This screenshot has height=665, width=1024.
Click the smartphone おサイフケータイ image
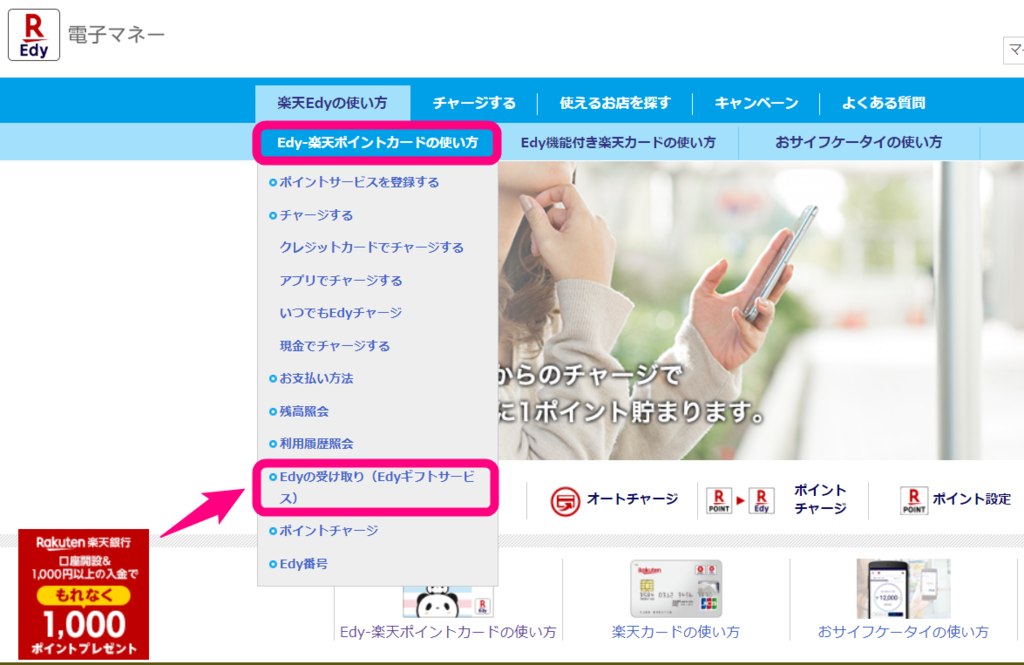click(904, 589)
